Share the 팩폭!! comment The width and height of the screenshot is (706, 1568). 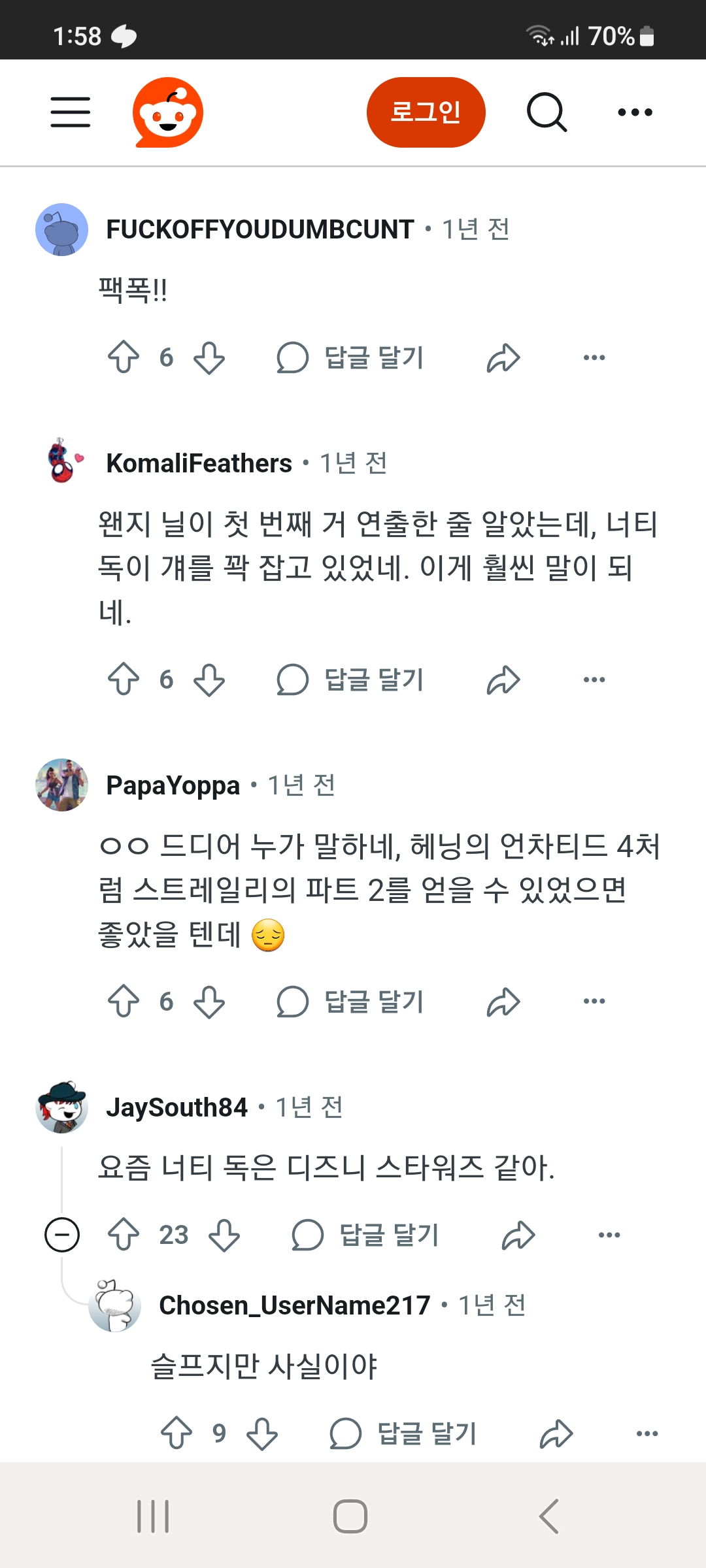pyautogui.click(x=503, y=357)
